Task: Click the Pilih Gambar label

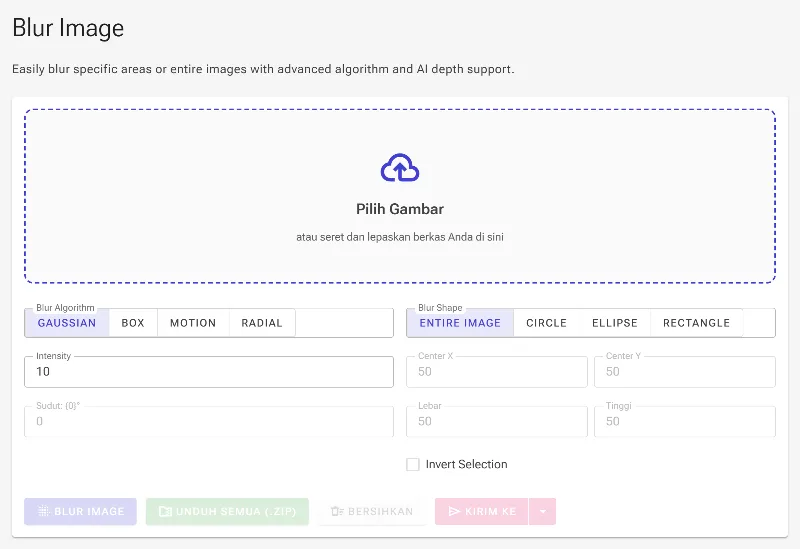Action: point(400,209)
